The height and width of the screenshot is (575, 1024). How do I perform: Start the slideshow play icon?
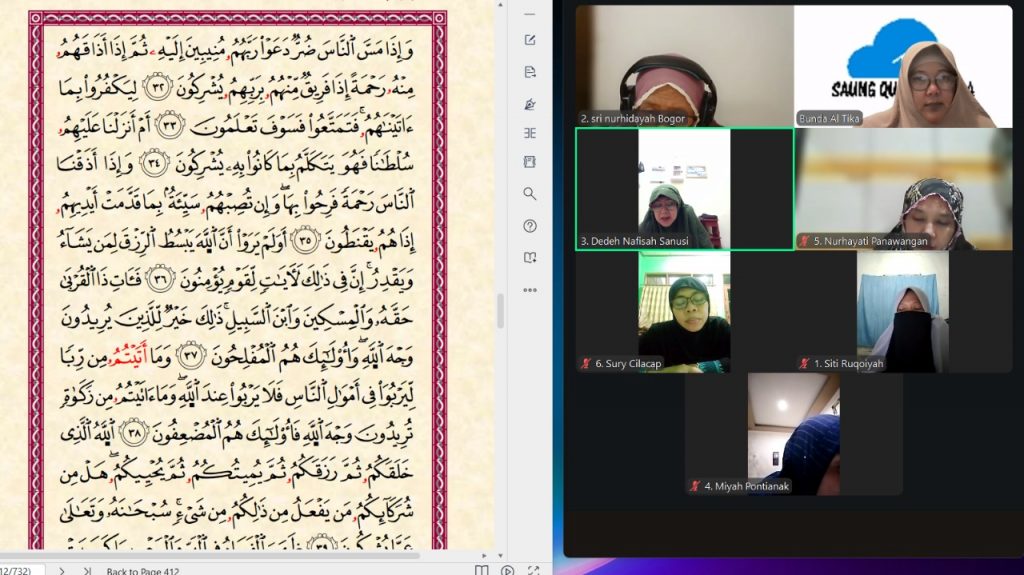[508, 570]
